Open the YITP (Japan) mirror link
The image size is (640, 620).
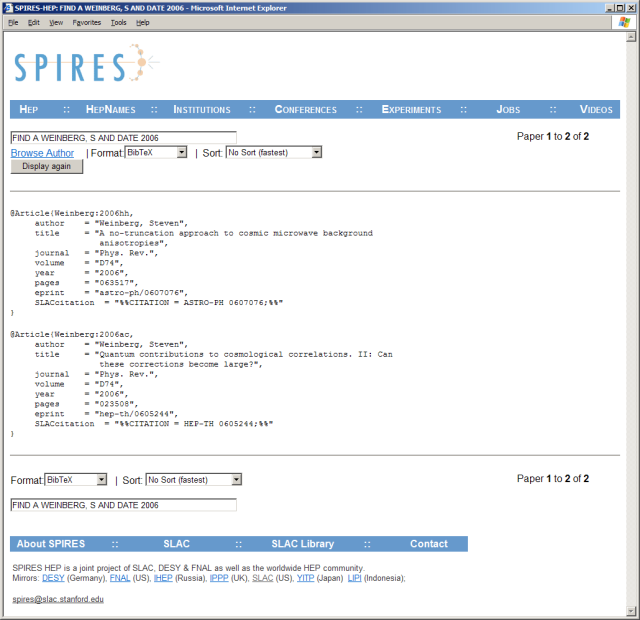click(305, 578)
